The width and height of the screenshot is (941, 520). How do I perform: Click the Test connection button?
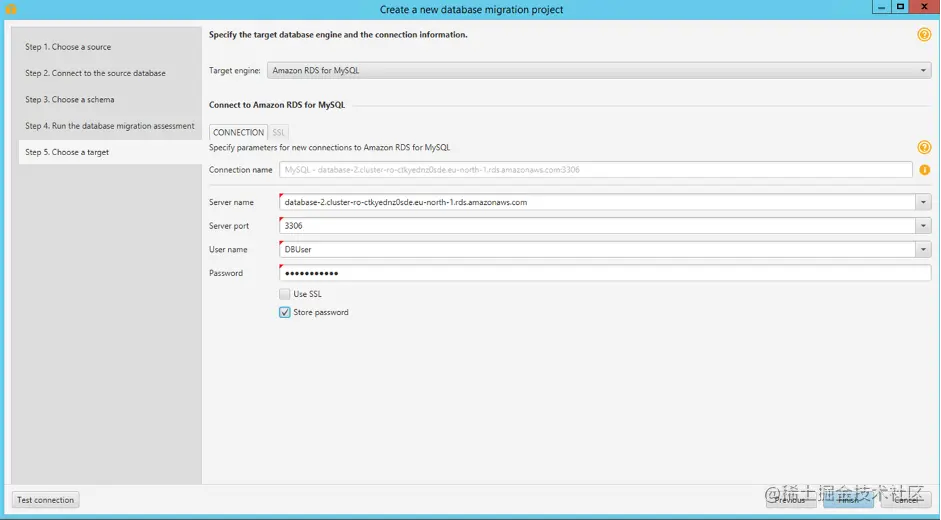click(x=46, y=500)
